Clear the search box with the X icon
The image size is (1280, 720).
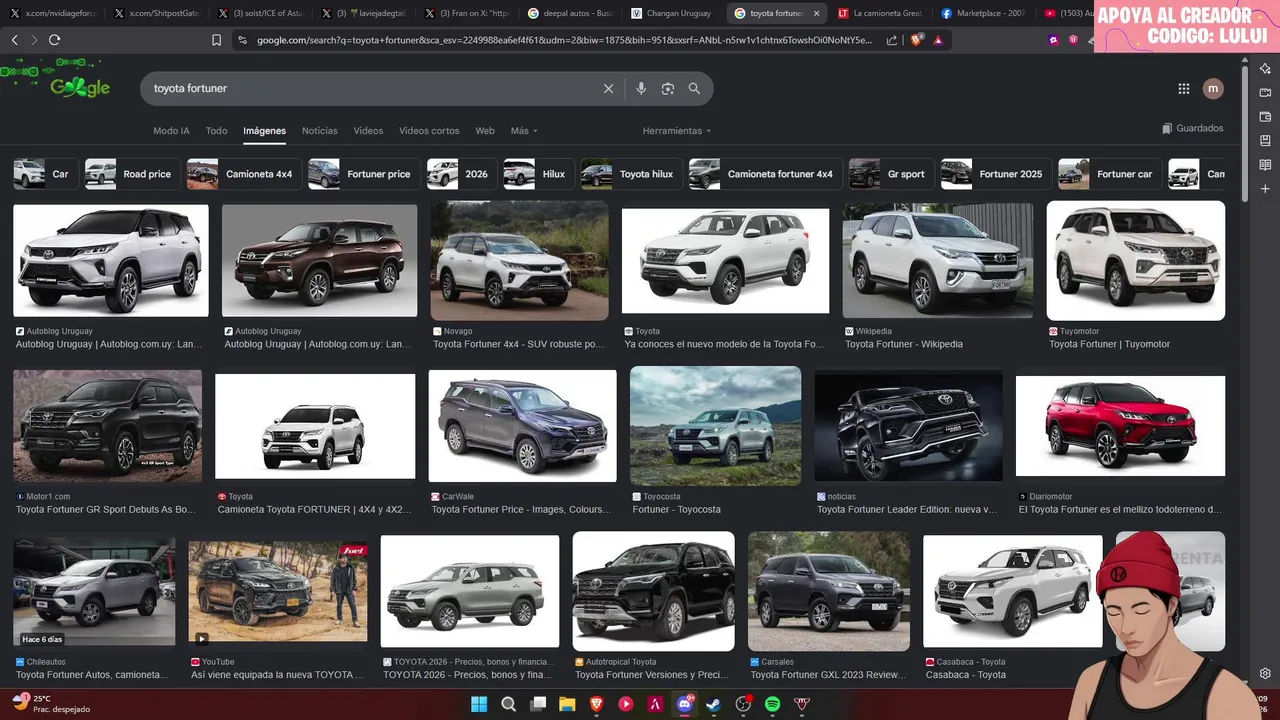(608, 89)
